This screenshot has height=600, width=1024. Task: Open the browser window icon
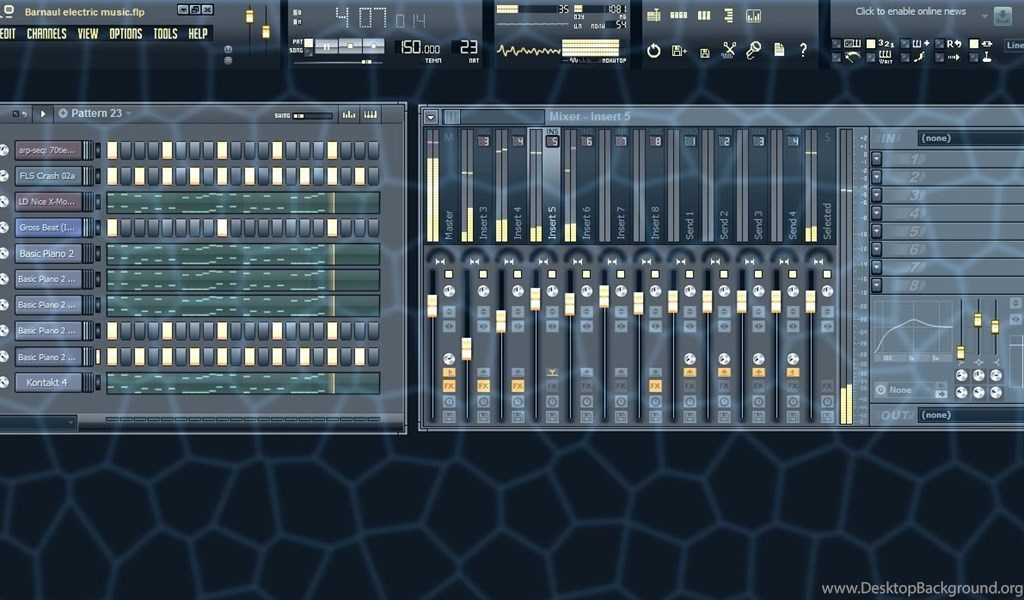[x=729, y=16]
